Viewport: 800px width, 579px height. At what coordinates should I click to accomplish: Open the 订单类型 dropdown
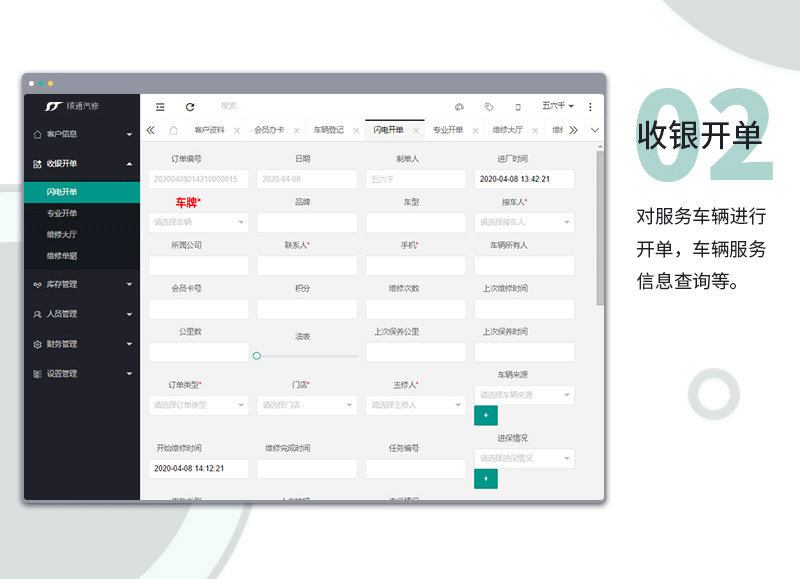[198, 405]
